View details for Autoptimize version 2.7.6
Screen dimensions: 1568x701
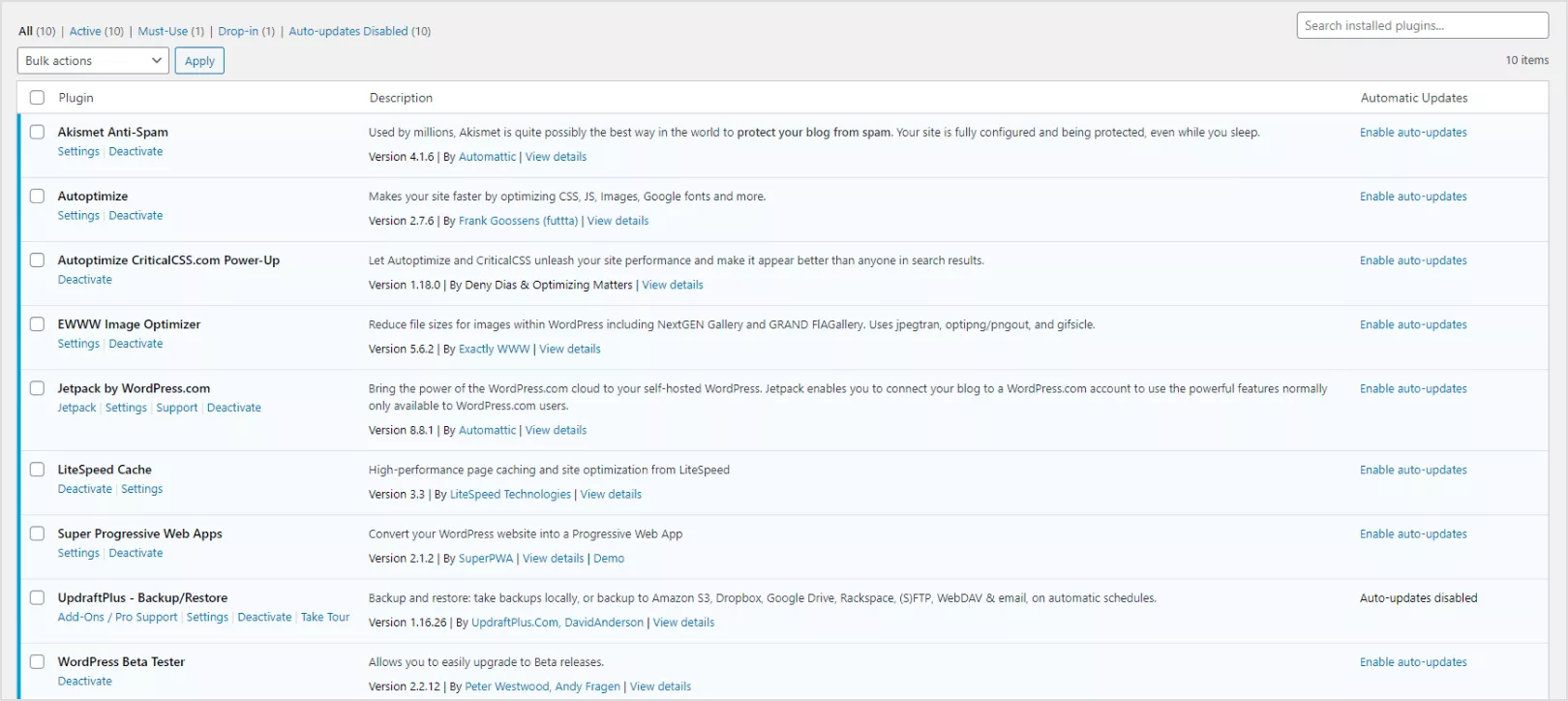pyautogui.click(x=618, y=221)
